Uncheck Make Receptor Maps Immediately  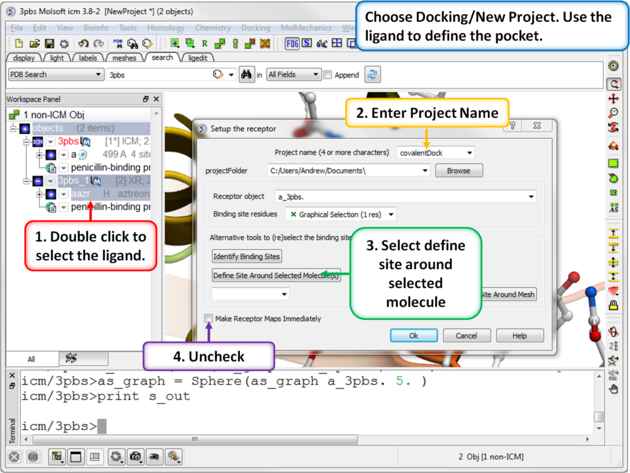click(x=208, y=319)
